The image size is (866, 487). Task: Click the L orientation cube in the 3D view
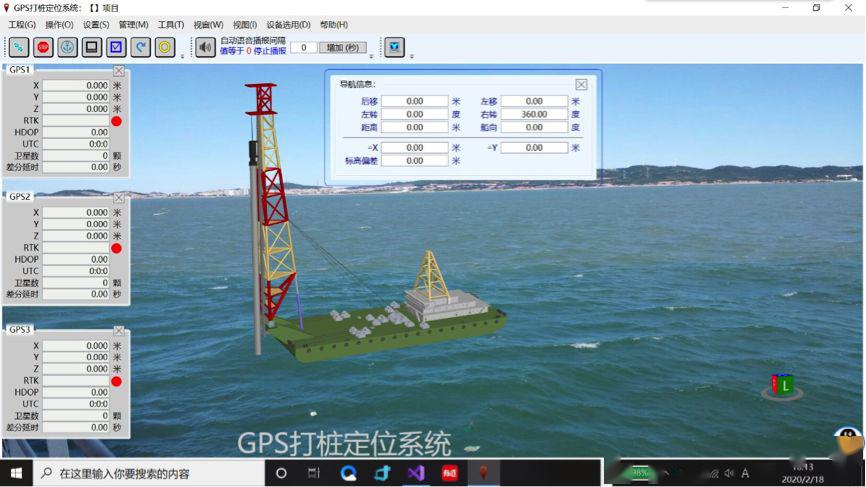coord(782,385)
